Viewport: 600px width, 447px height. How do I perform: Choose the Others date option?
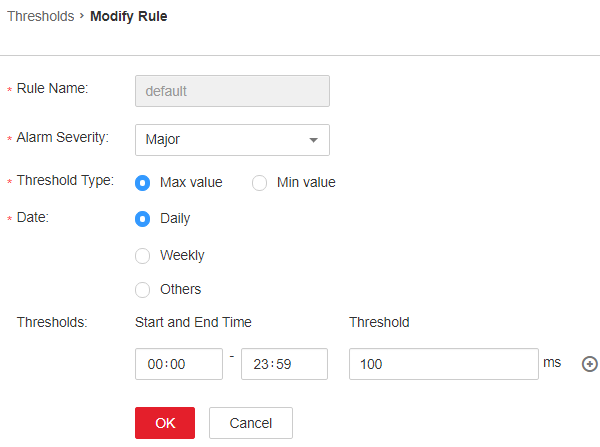142,290
